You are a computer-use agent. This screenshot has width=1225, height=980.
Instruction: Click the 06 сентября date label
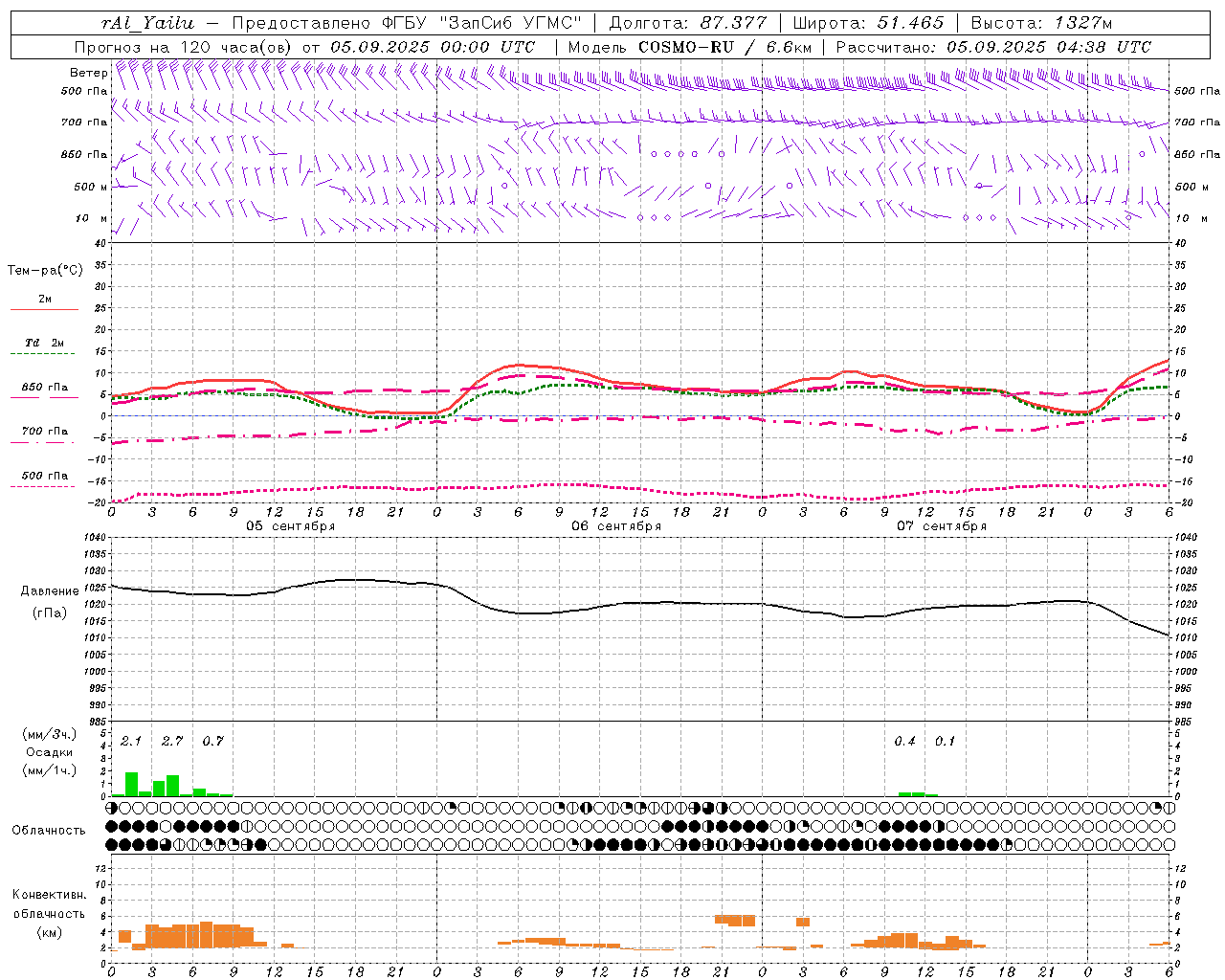pyautogui.click(x=616, y=526)
